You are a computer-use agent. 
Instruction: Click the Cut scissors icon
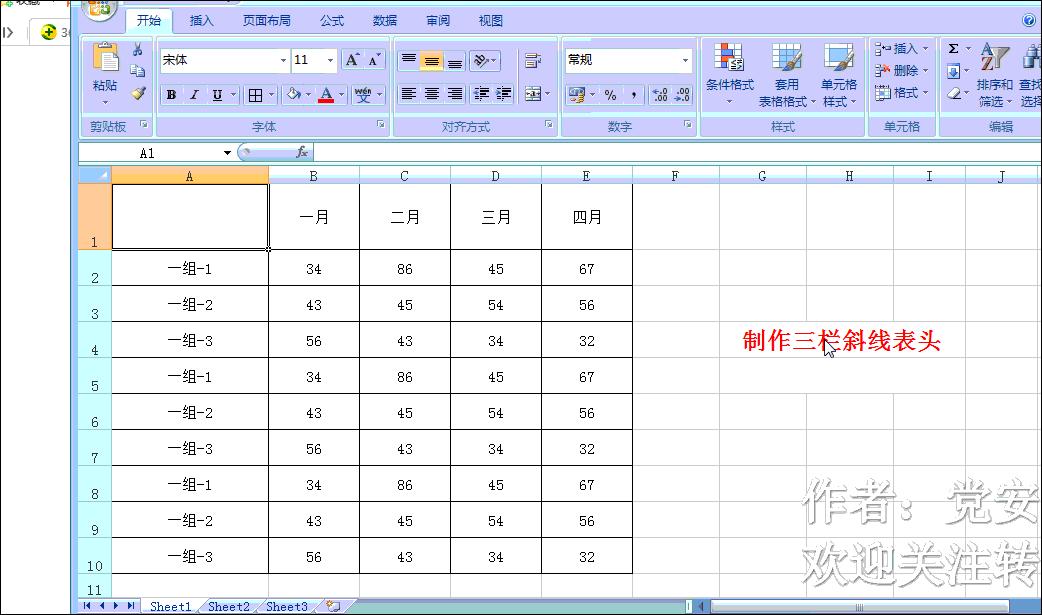(x=138, y=51)
